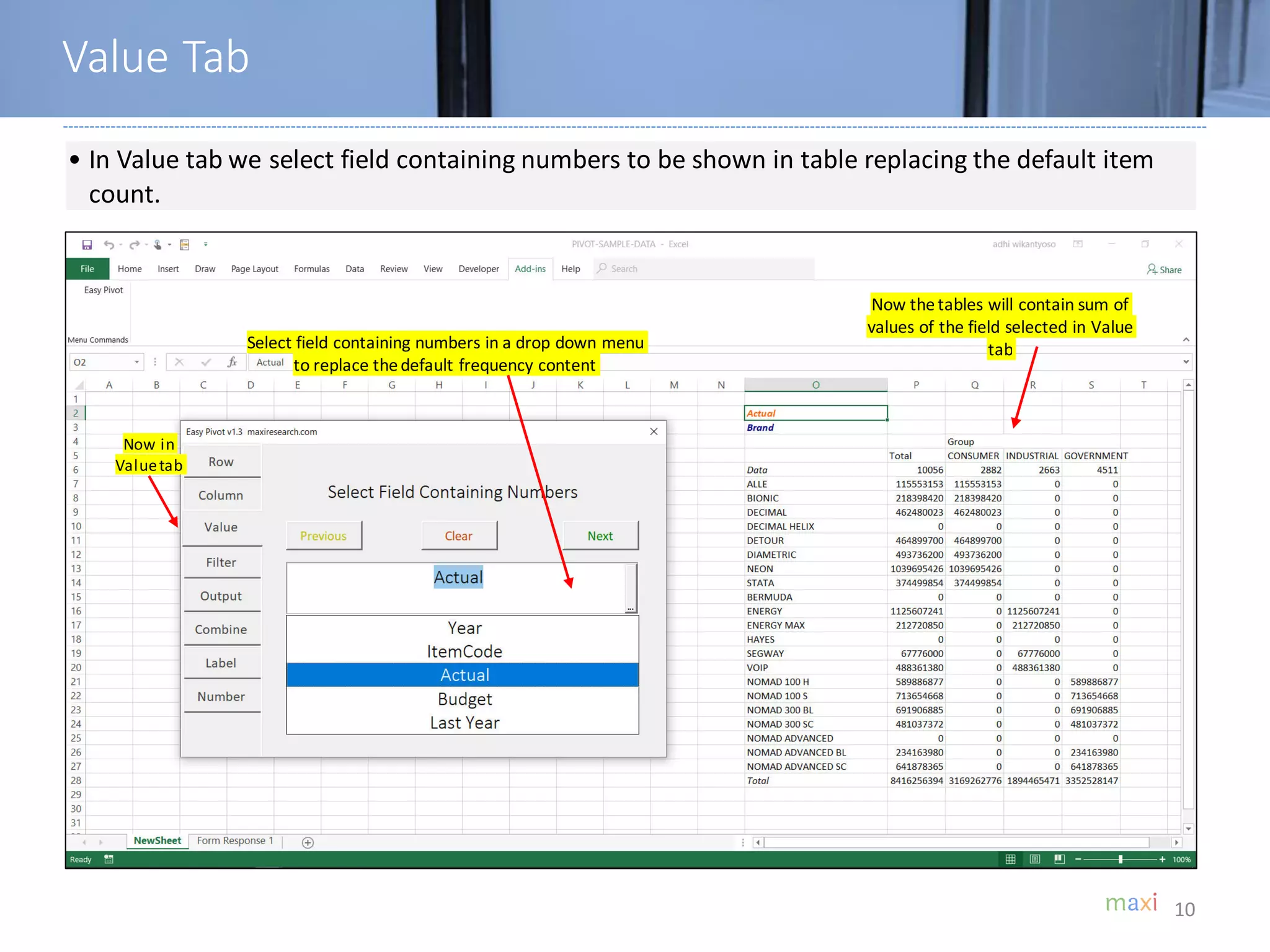The height and width of the screenshot is (952, 1270).
Task: Click the Insert Function fx icon
Action: 232,362
